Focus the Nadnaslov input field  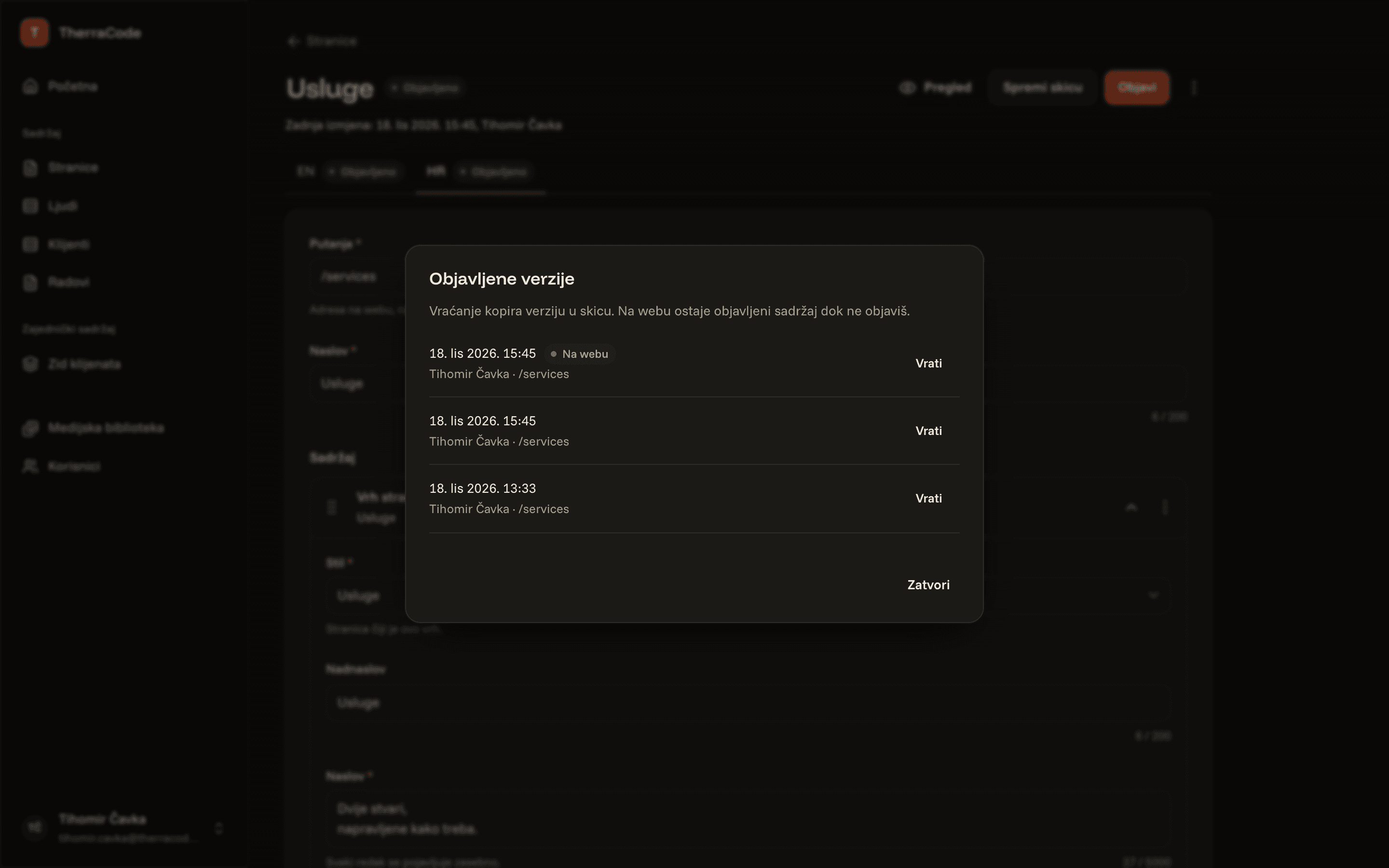(749, 703)
